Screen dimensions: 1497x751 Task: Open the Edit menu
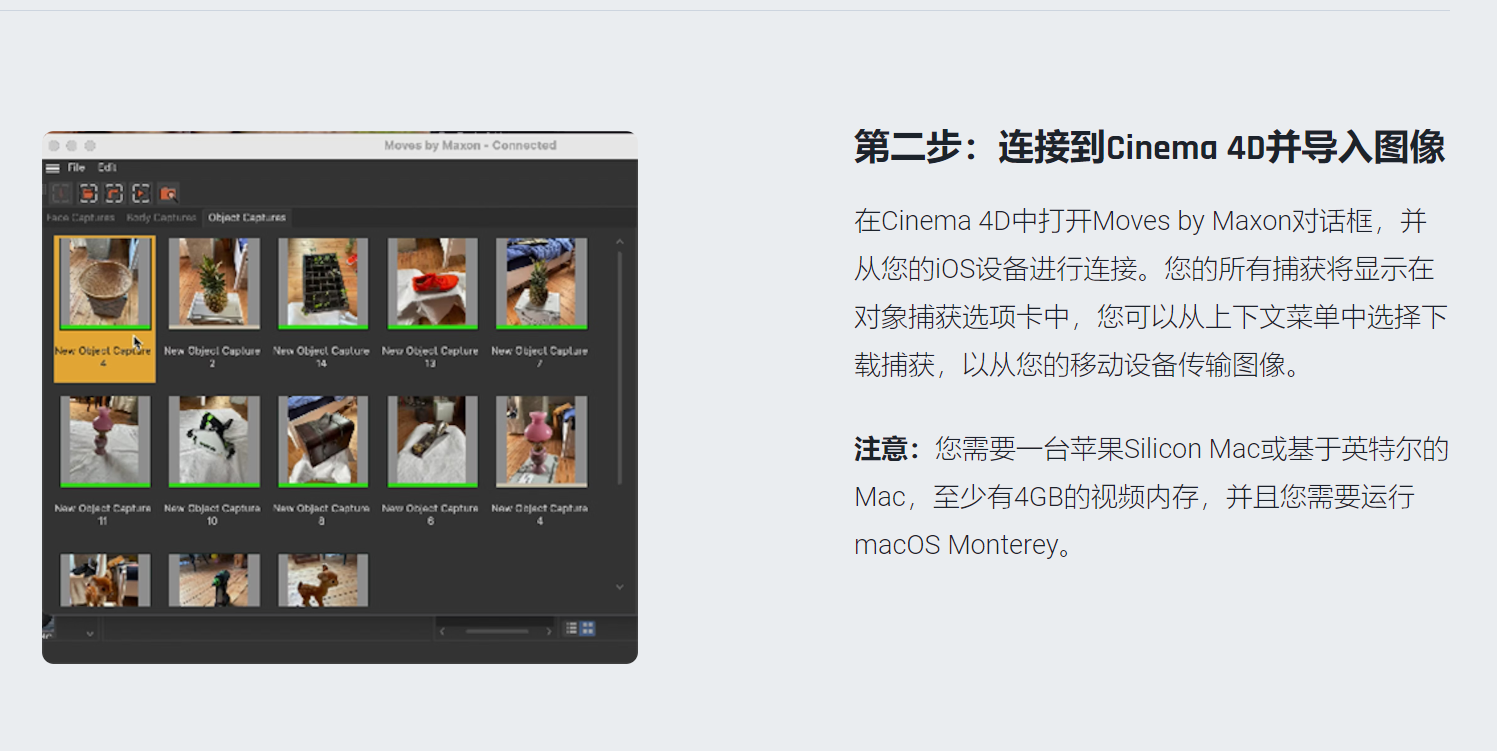(x=107, y=168)
